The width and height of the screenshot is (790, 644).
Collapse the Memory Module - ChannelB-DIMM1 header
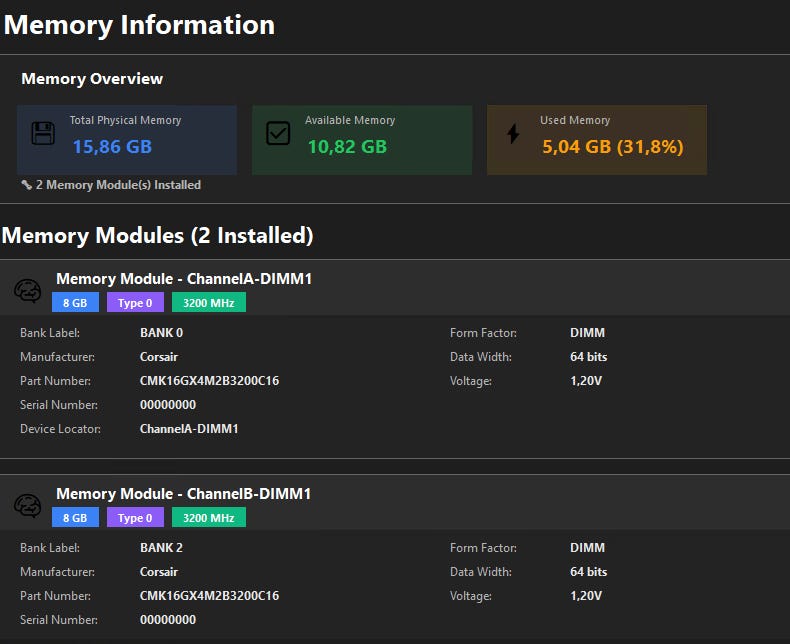tap(184, 494)
